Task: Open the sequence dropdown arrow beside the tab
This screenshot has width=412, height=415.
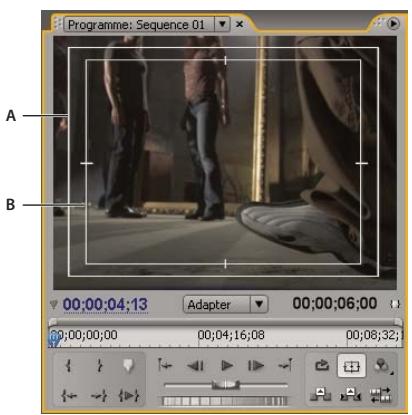Action: pos(222,24)
